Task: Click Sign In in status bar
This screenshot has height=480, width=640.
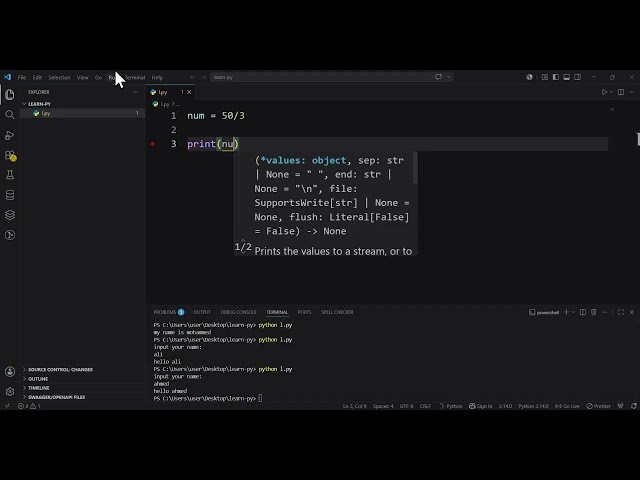Action: [480, 406]
